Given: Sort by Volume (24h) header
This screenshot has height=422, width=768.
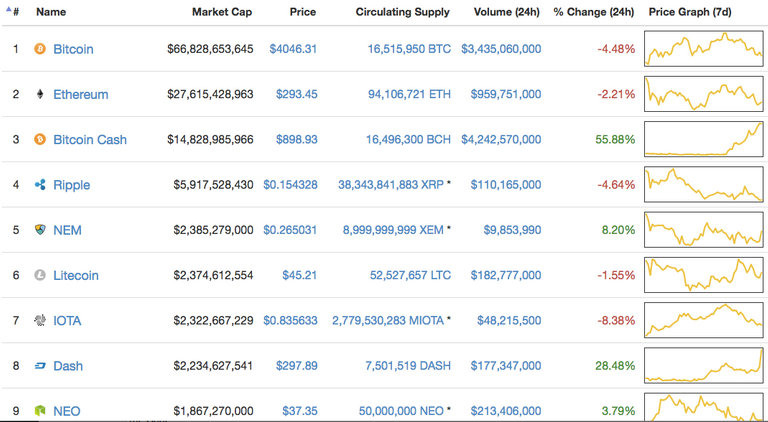Looking at the screenshot, I should pyautogui.click(x=506, y=12).
